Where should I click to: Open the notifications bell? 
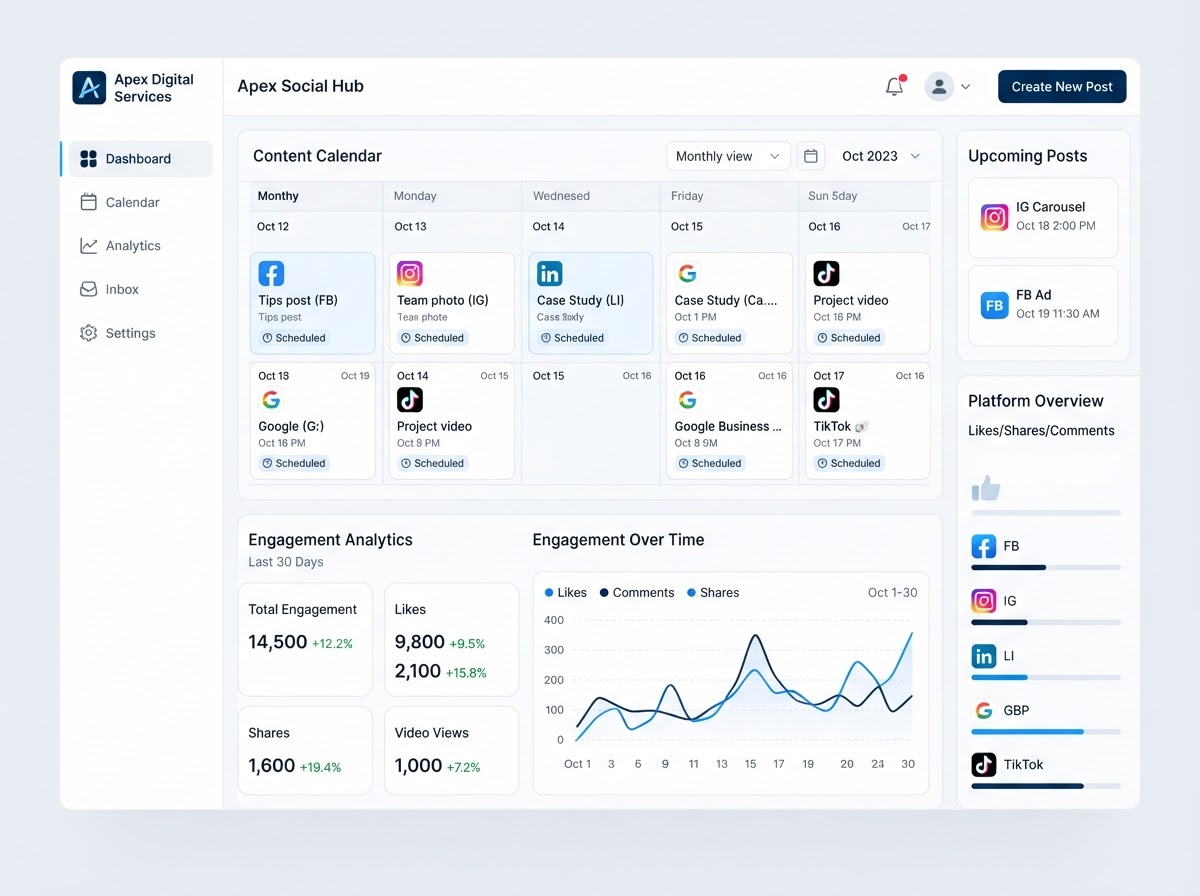click(x=895, y=86)
